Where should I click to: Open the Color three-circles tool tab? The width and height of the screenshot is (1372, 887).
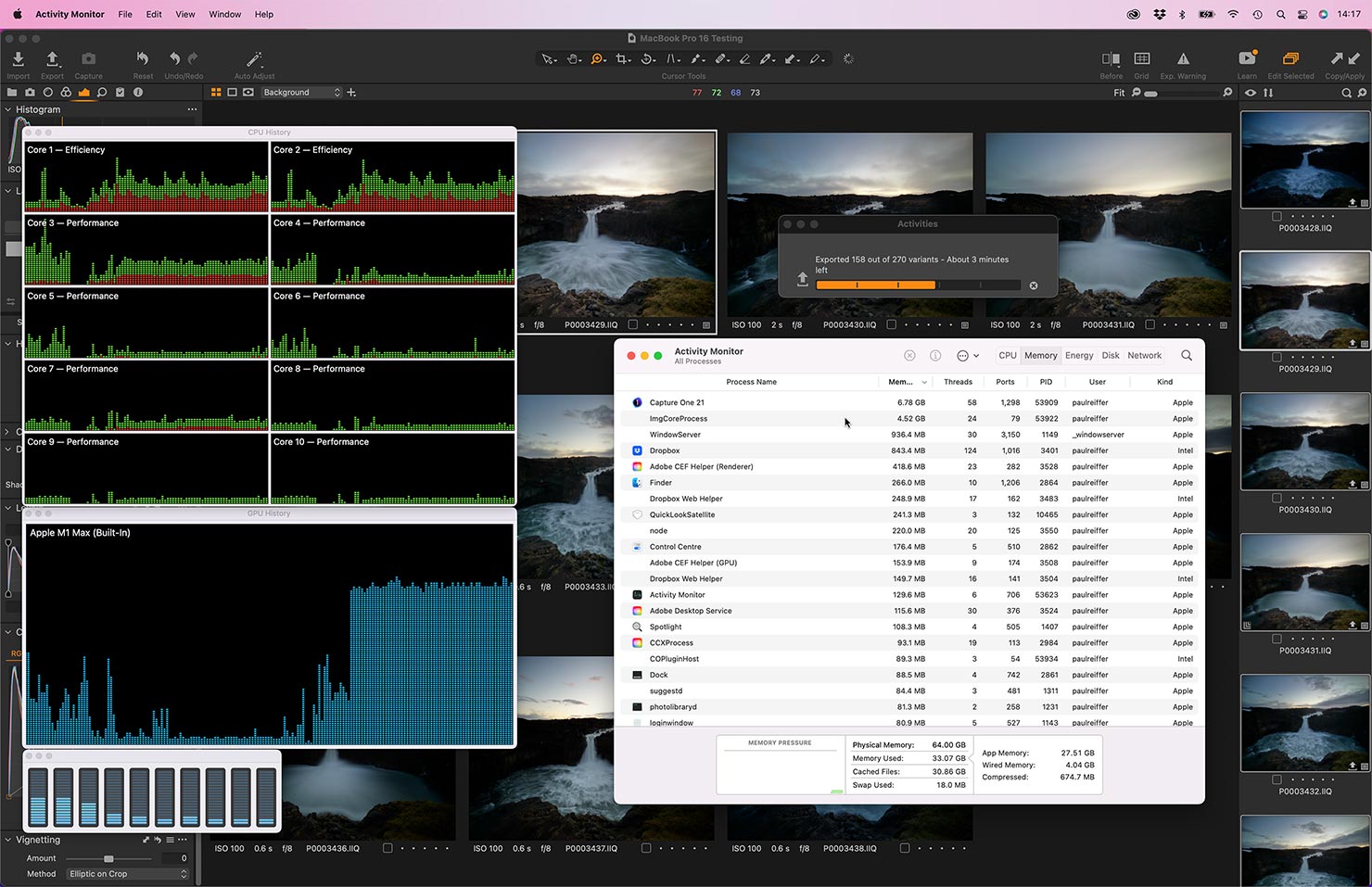[x=66, y=93]
